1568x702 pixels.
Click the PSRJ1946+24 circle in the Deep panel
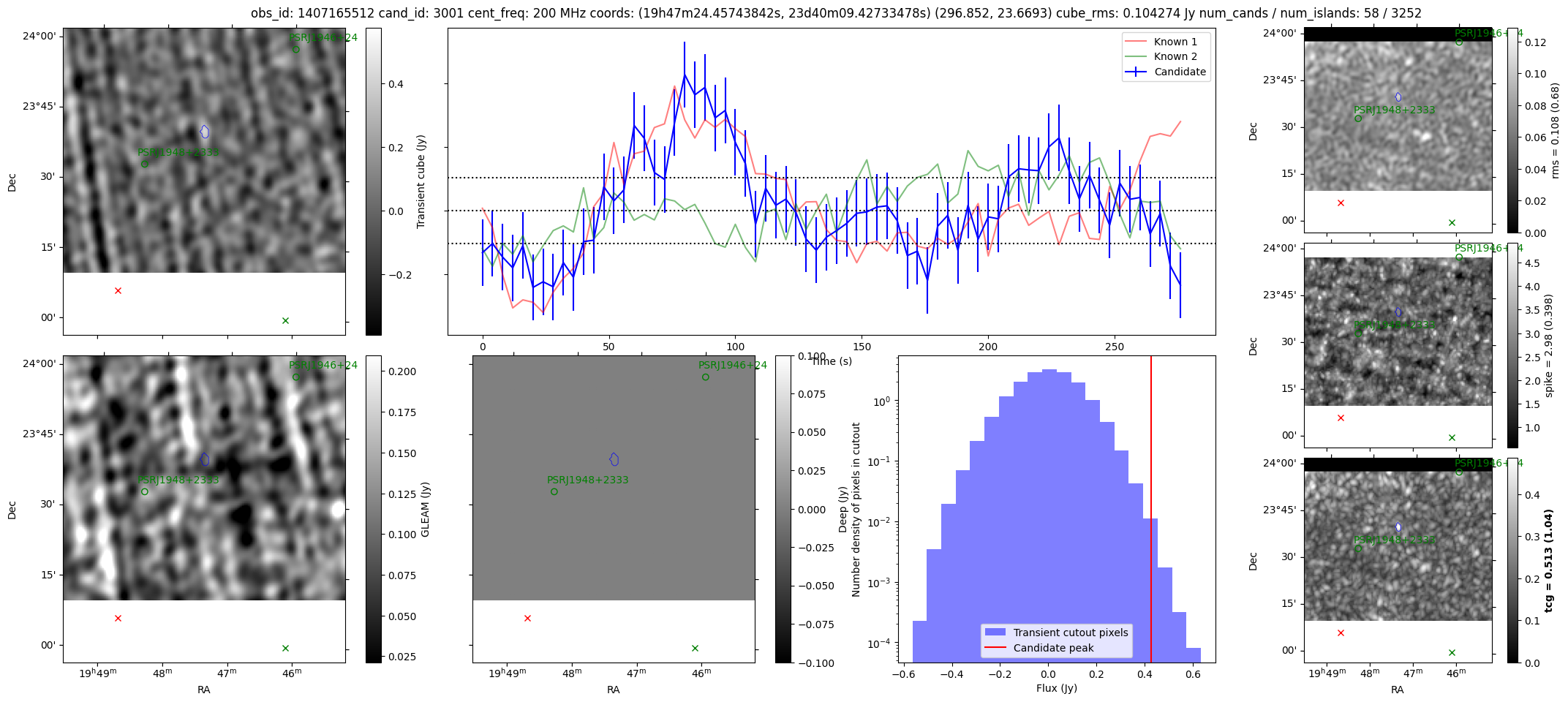(x=705, y=377)
